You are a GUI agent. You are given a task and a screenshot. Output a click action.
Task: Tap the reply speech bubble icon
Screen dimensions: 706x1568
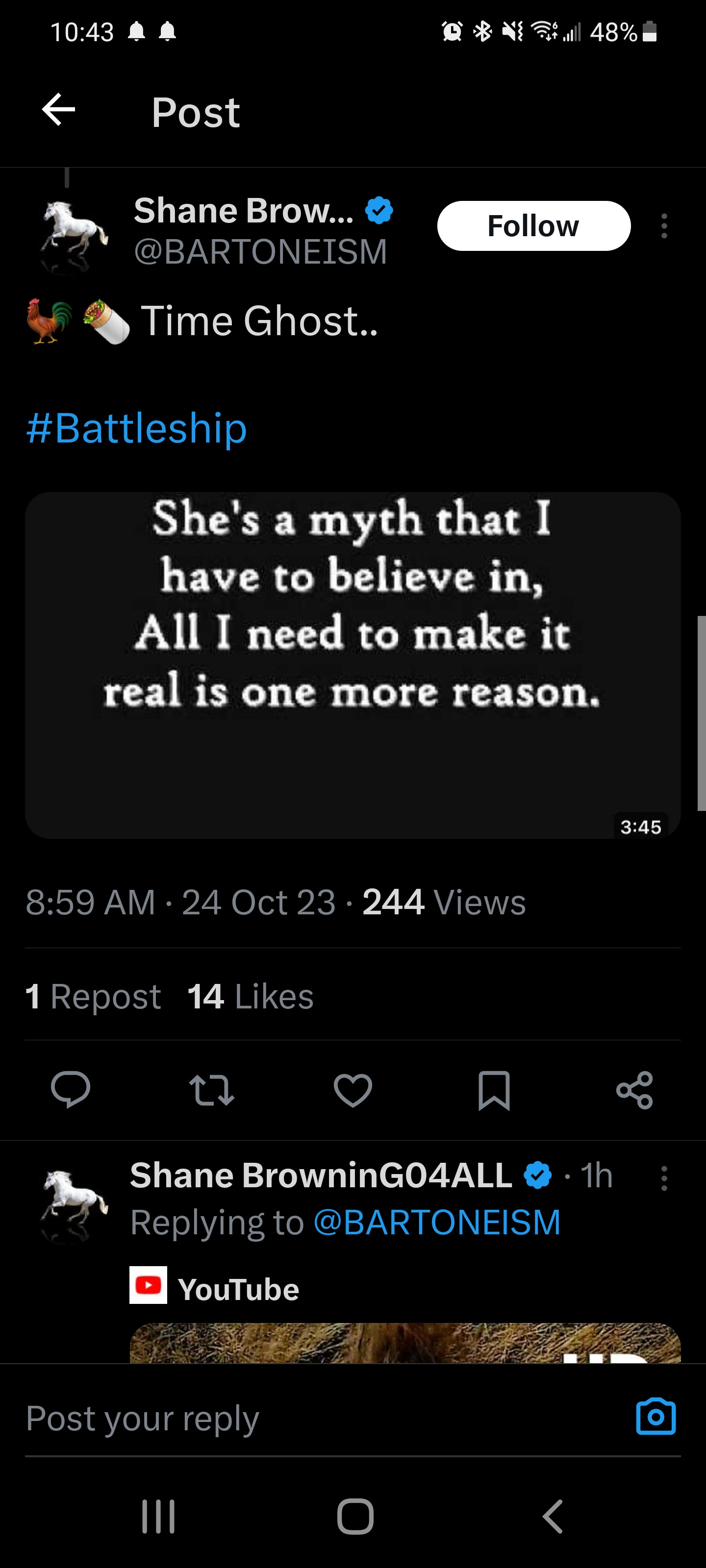tap(71, 1090)
